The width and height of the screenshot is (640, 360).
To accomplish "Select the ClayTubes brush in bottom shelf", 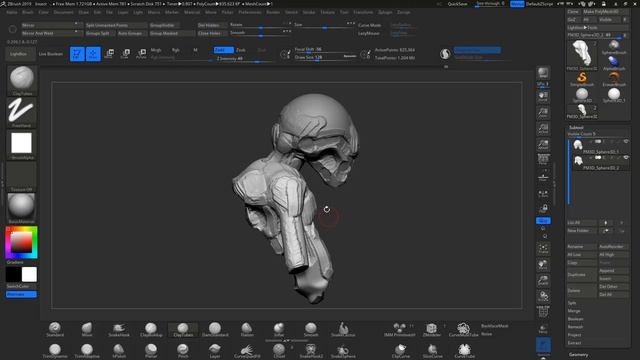I will (x=183, y=329).
